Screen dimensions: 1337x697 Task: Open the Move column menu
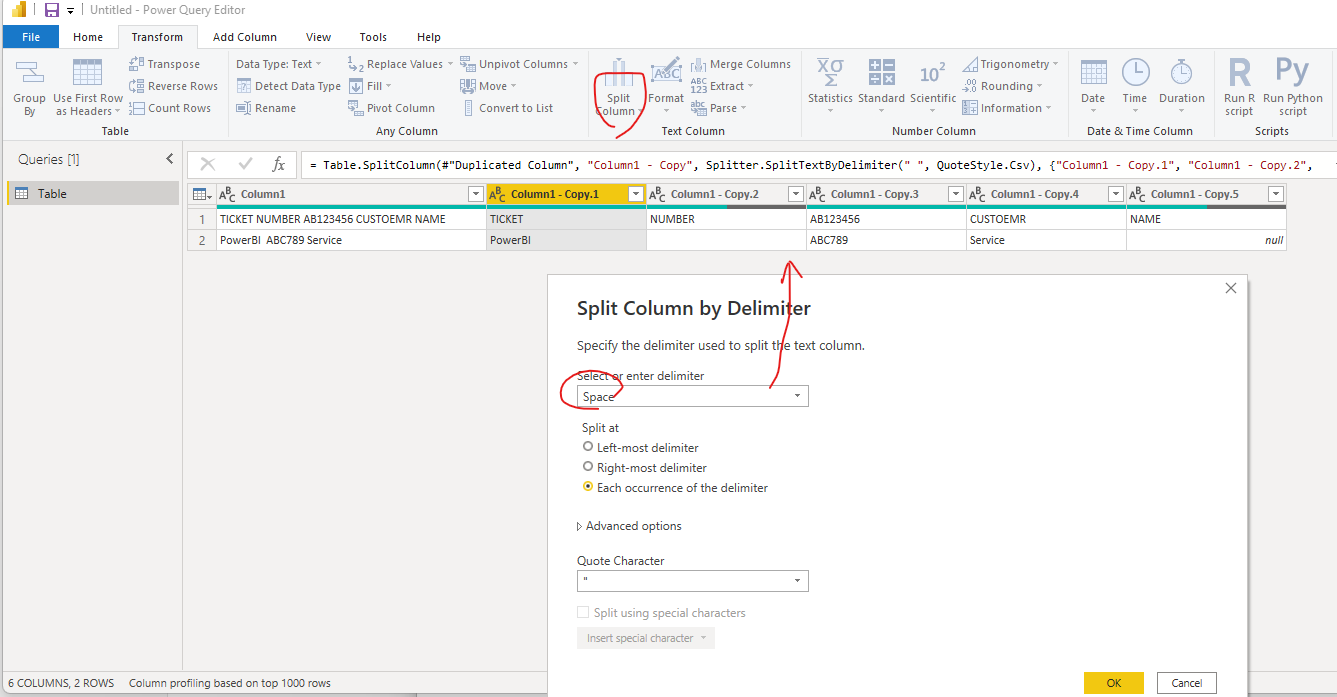(488, 86)
